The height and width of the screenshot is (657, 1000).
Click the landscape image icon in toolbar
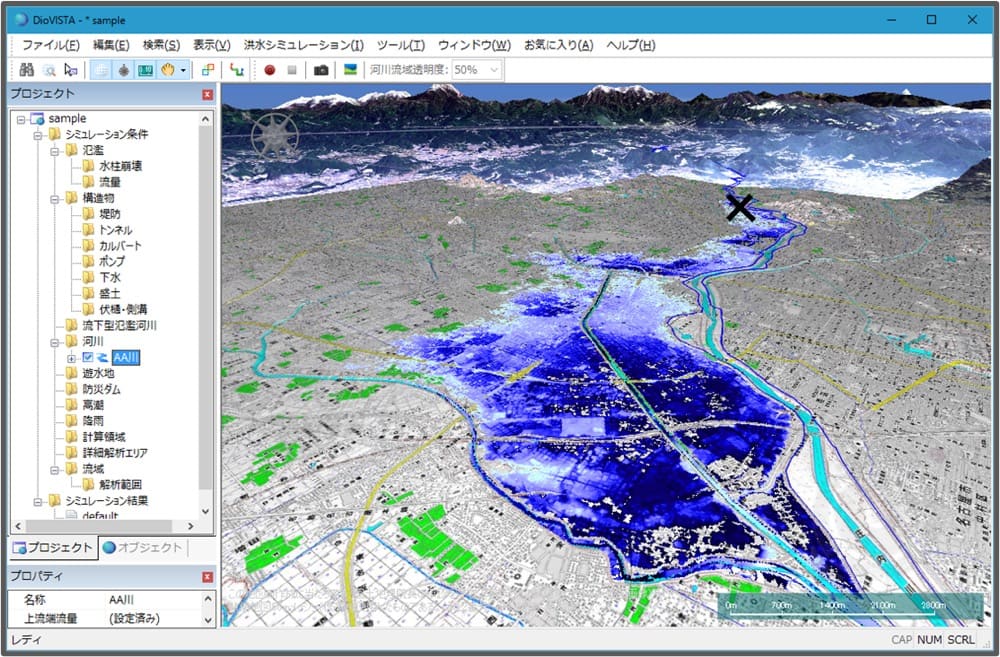[350, 70]
